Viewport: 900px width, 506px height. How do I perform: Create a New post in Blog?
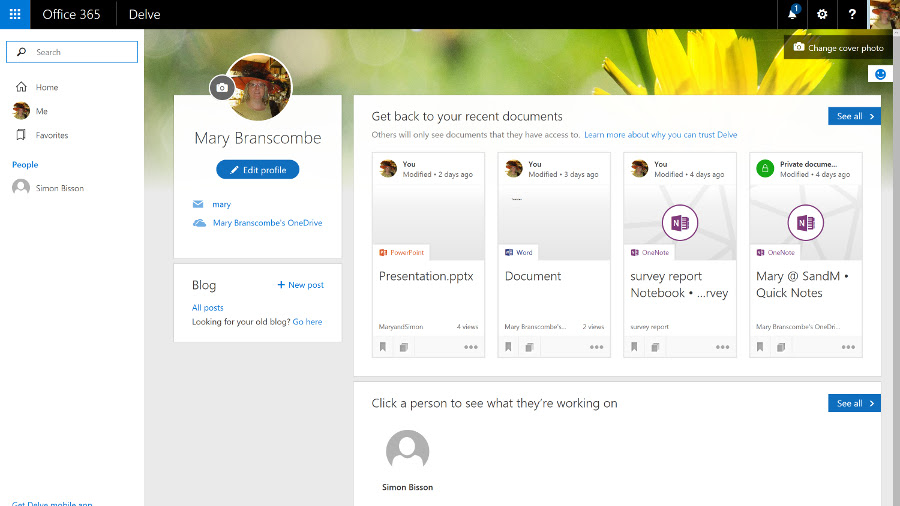point(301,285)
